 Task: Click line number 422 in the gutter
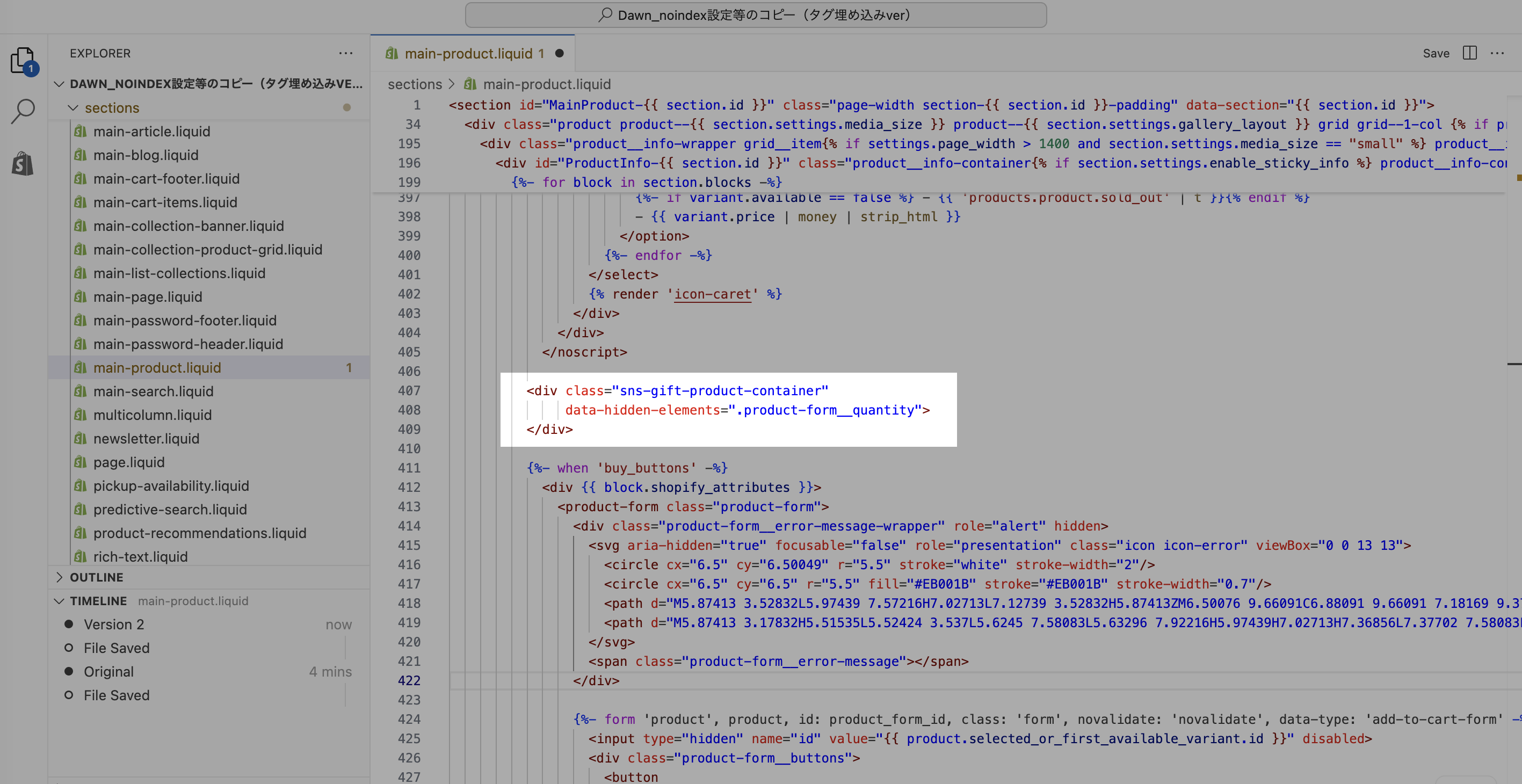tap(409, 680)
